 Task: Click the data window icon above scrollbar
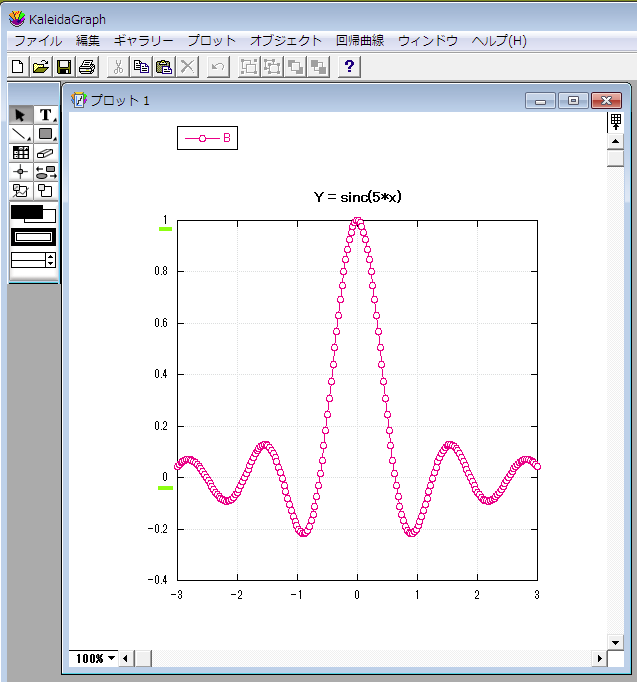[615, 122]
